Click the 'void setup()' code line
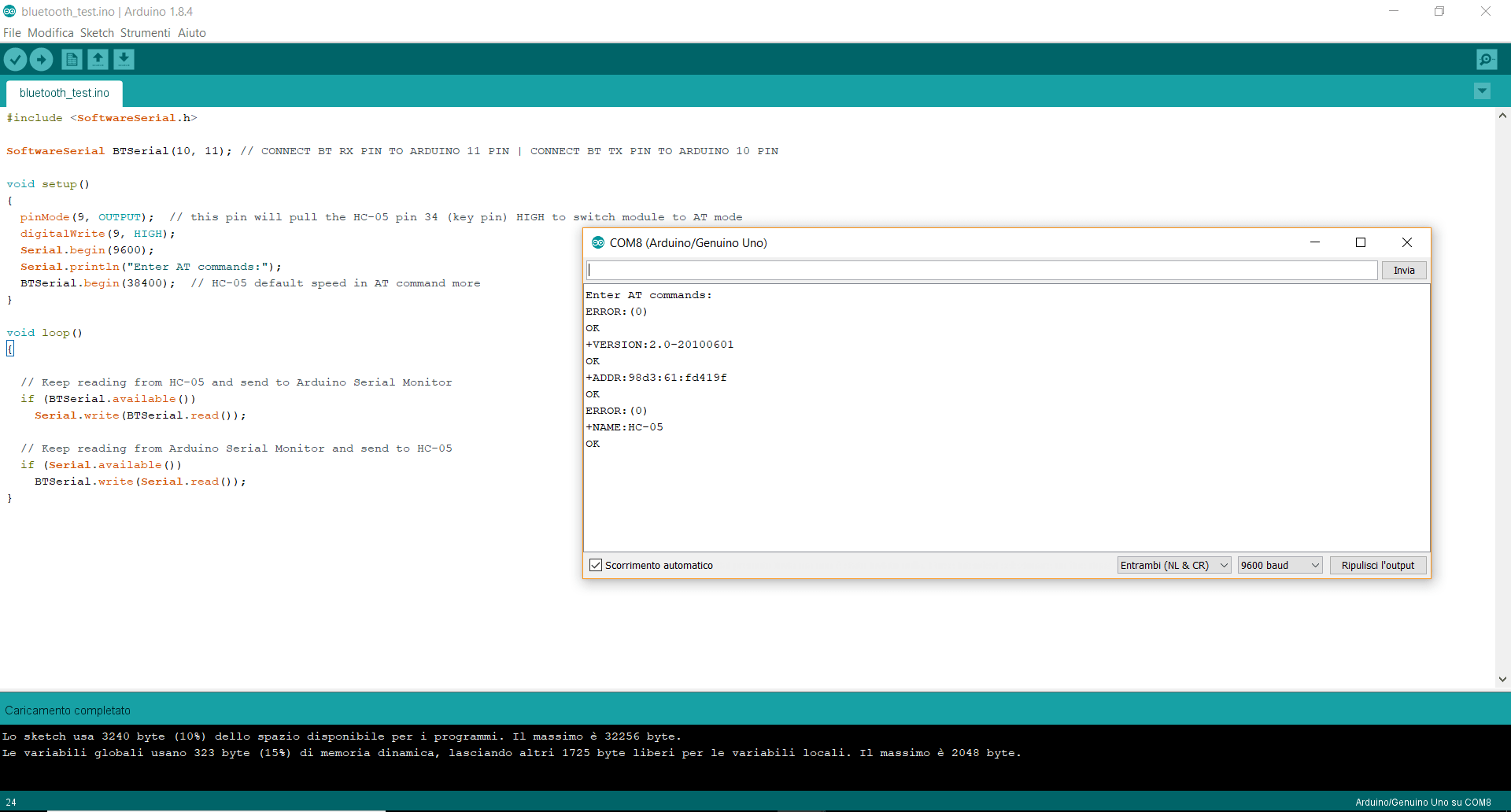Viewport: 1511px width, 812px height. click(x=48, y=184)
